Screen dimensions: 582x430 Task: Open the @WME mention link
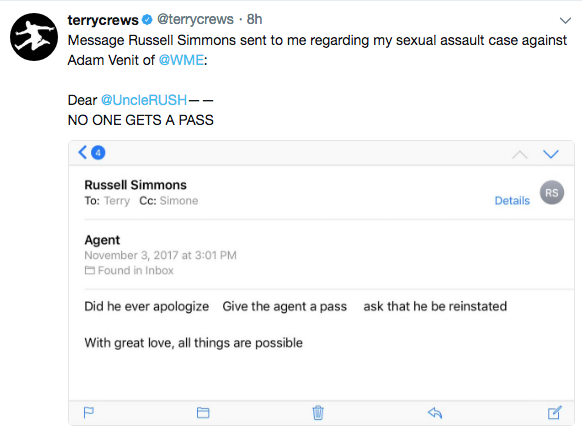pyautogui.click(x=181, y=60)
